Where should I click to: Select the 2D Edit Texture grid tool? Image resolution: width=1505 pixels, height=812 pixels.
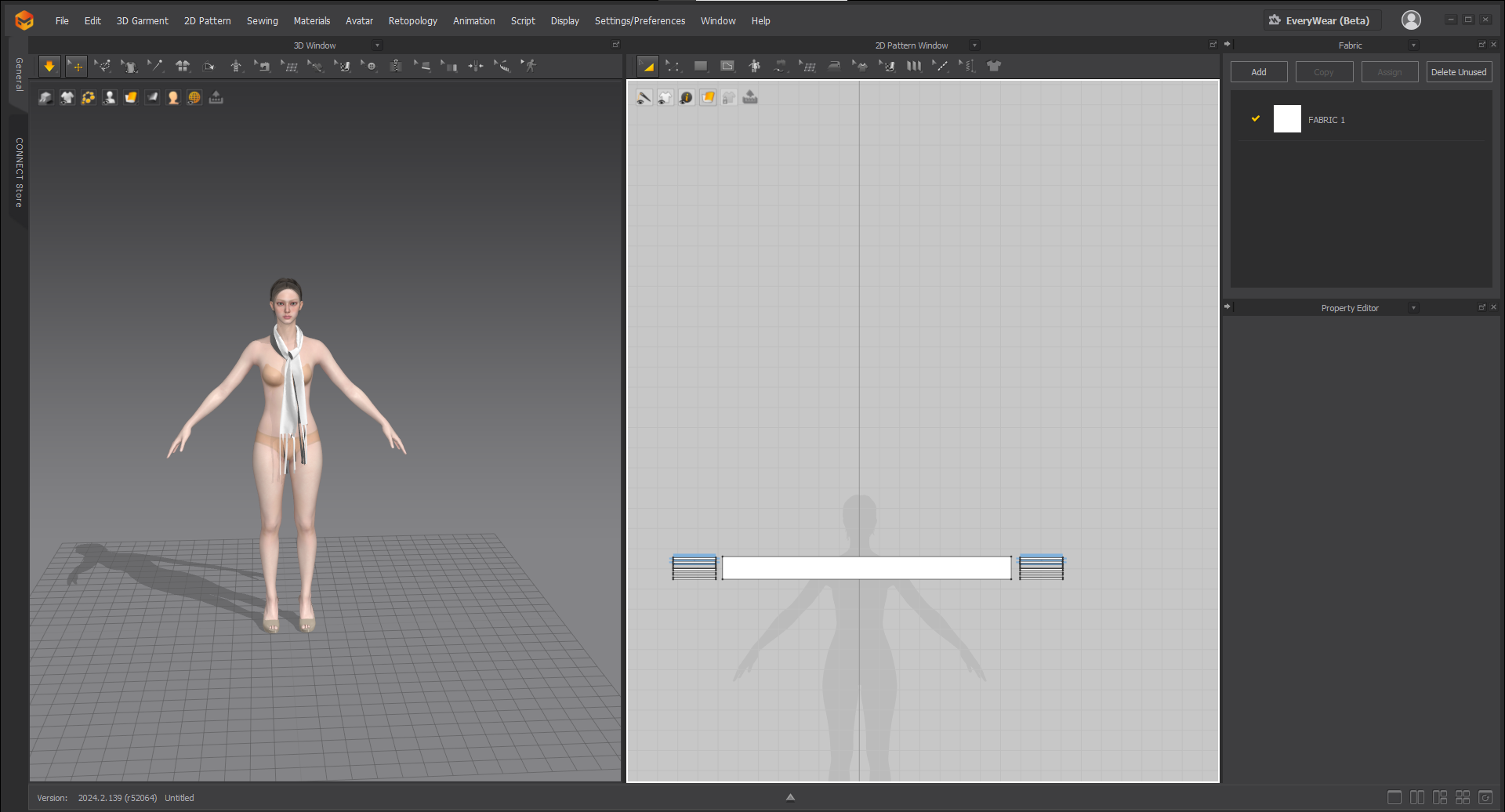coord(807,67)
